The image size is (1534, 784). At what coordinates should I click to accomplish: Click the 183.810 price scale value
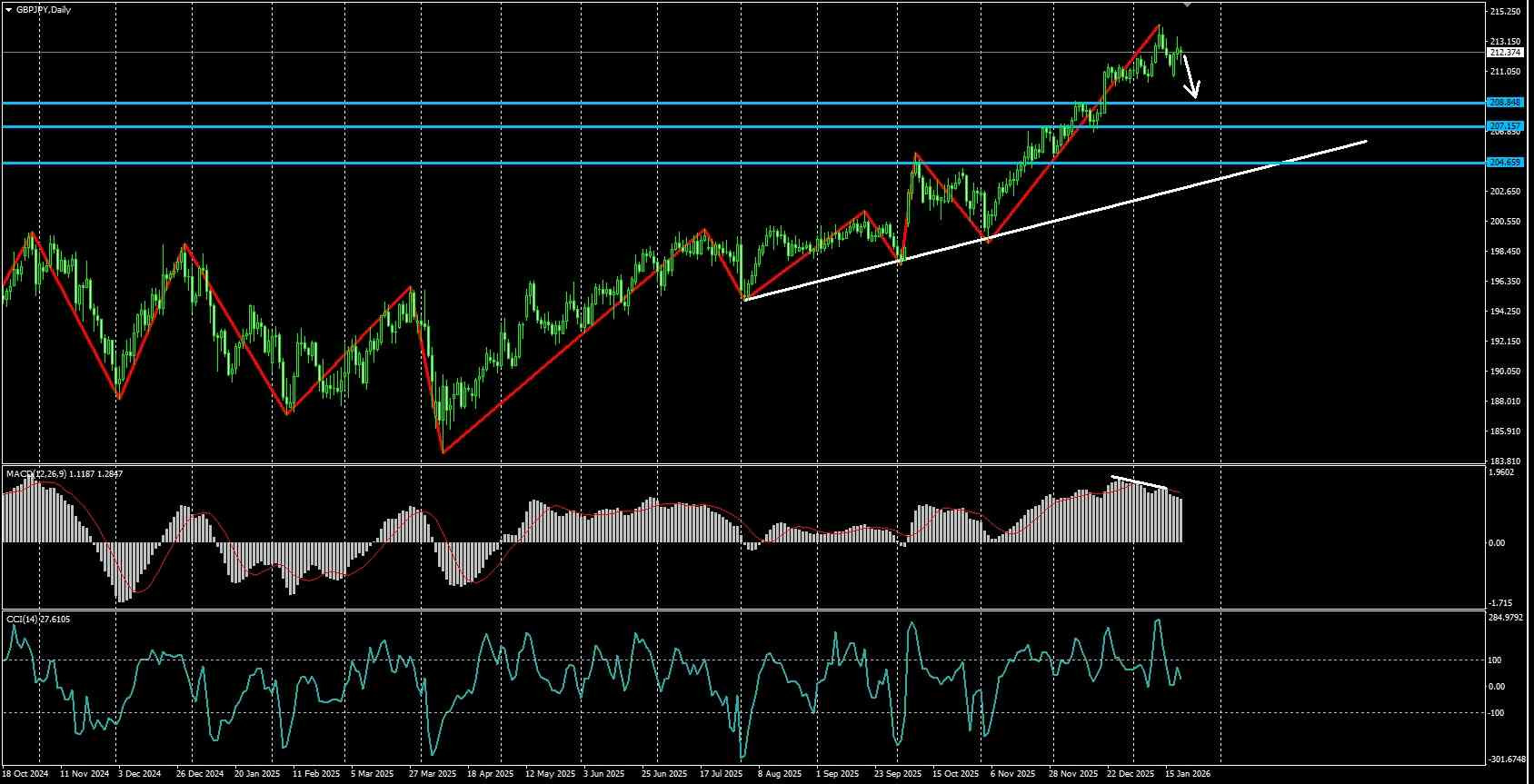point(1505,461)
